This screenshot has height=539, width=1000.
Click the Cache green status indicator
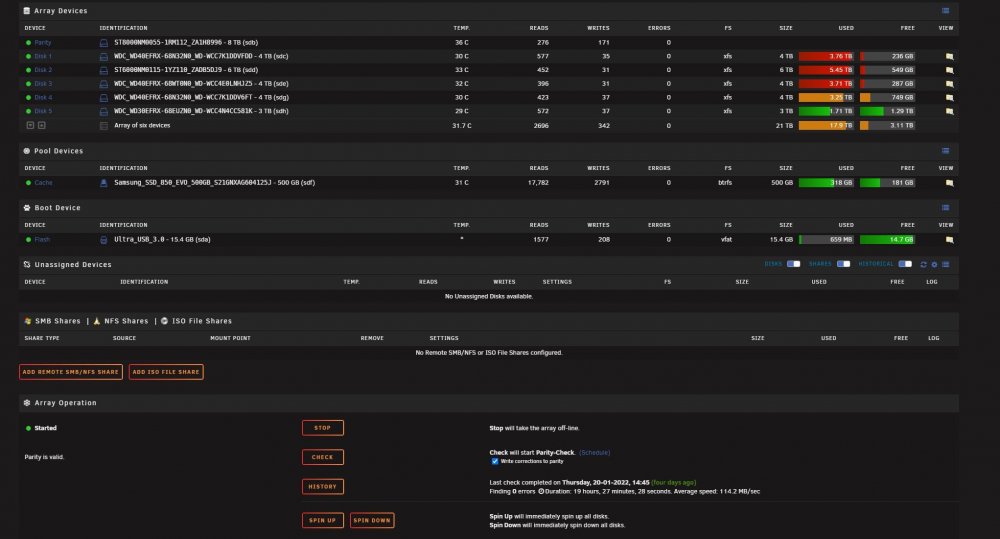click(x=28, y=183)
